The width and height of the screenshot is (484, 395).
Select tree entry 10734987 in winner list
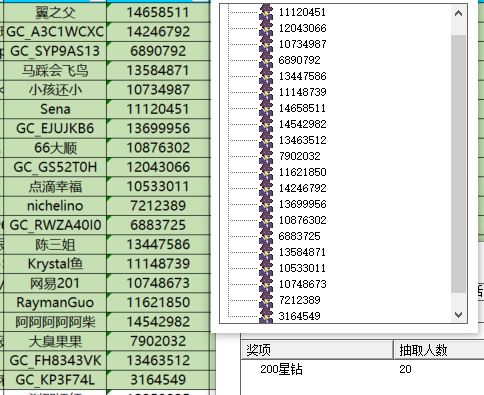(x=302, y=44)
